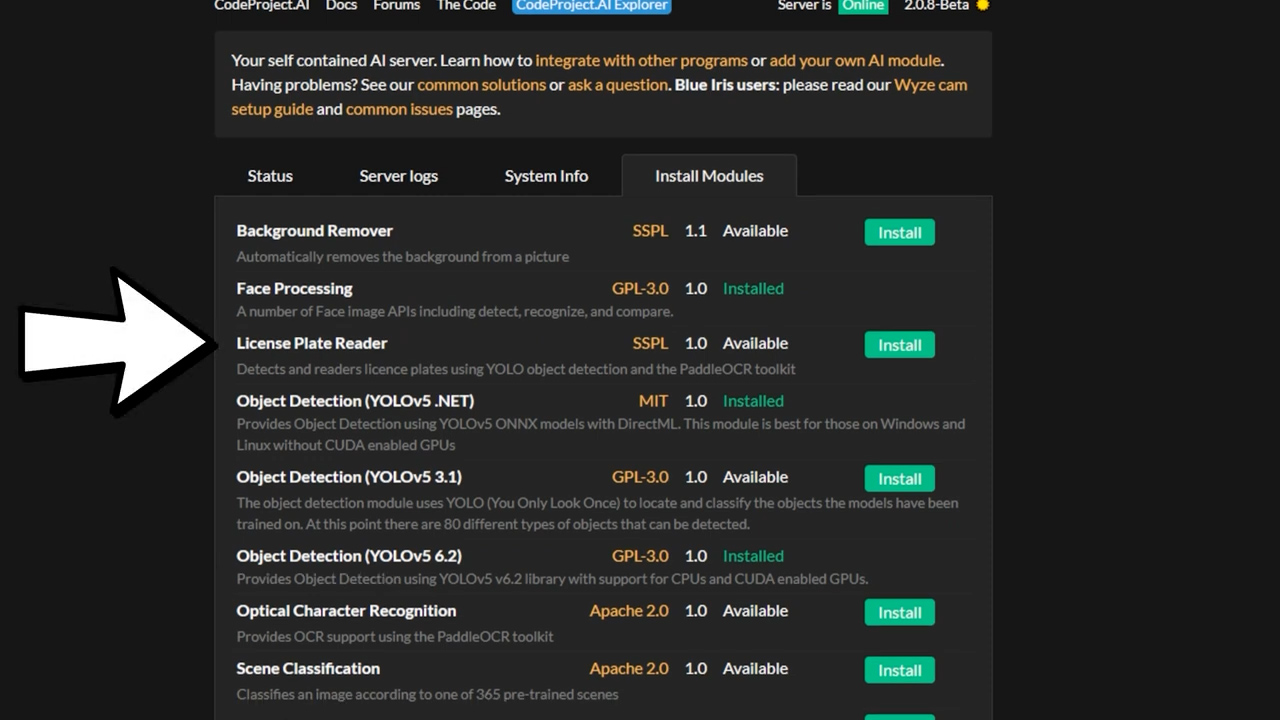This screenshot has height=720, width=1280.
Task: Open CodeProject.AI Explorer
Action: coord(592,5)
